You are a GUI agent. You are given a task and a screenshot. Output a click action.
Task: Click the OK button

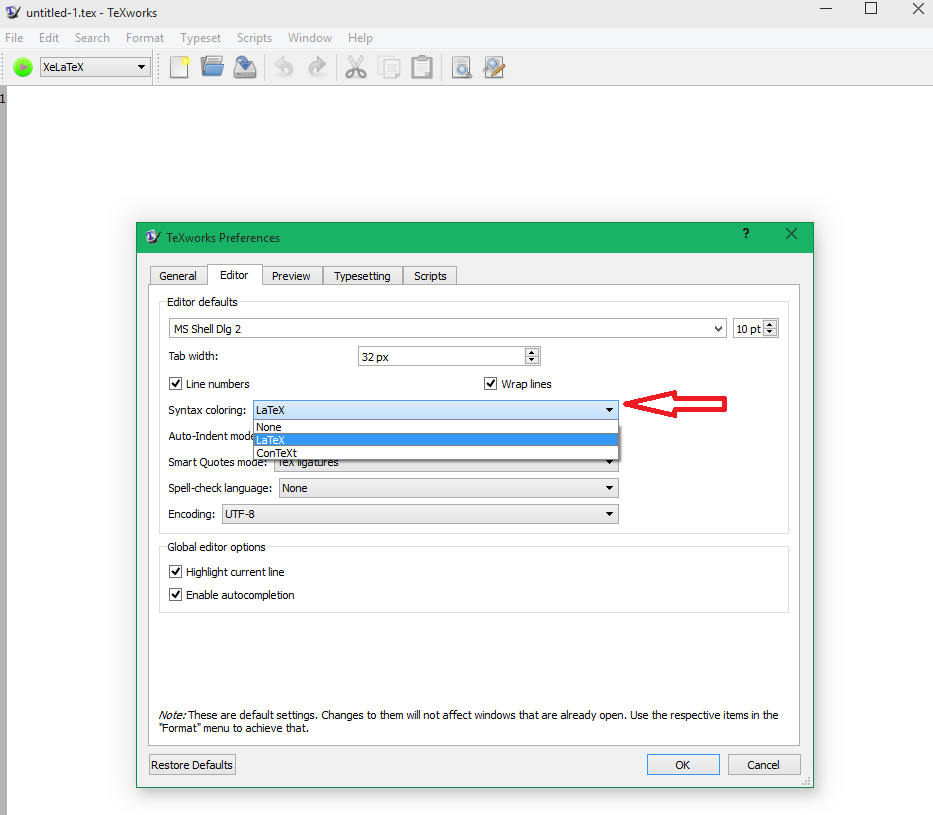tap(683, 765)
